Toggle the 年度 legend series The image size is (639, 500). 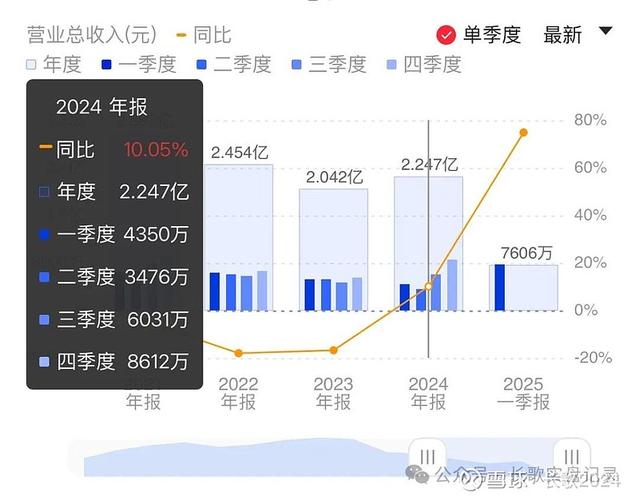[x=54, y=64]
